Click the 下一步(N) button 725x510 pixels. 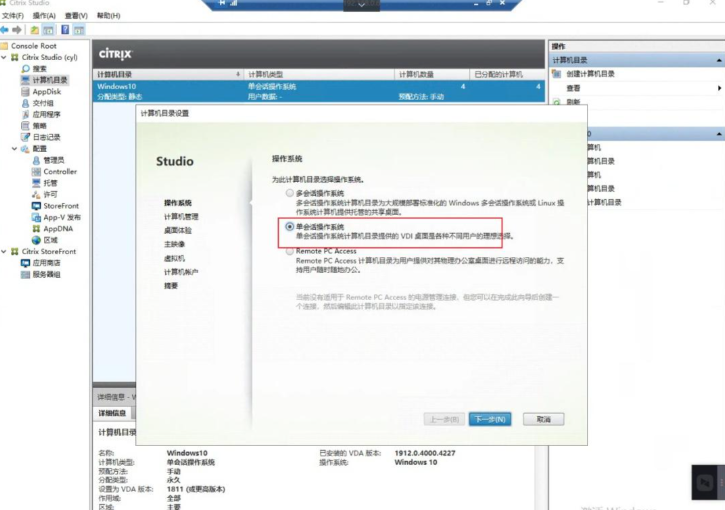click(489, 419)
